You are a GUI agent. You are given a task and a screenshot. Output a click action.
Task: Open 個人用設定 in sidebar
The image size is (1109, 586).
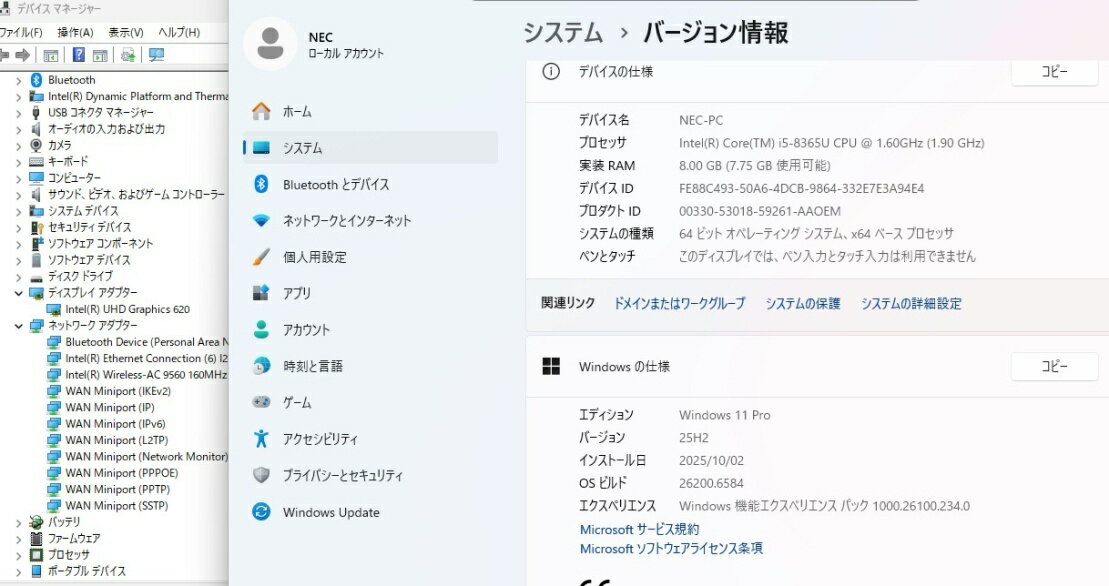pyautogui.click(x=314, y=257)
